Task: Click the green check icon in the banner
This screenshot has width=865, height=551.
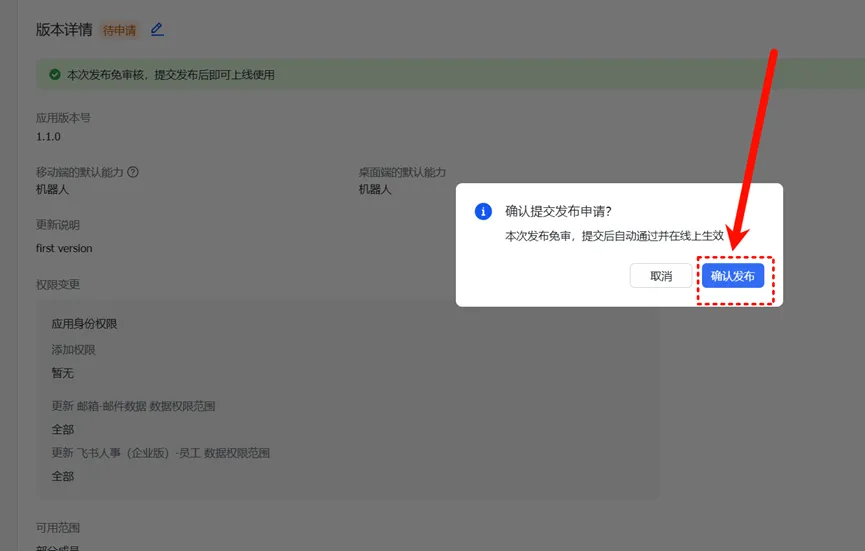Action: (x=55, y=74)
